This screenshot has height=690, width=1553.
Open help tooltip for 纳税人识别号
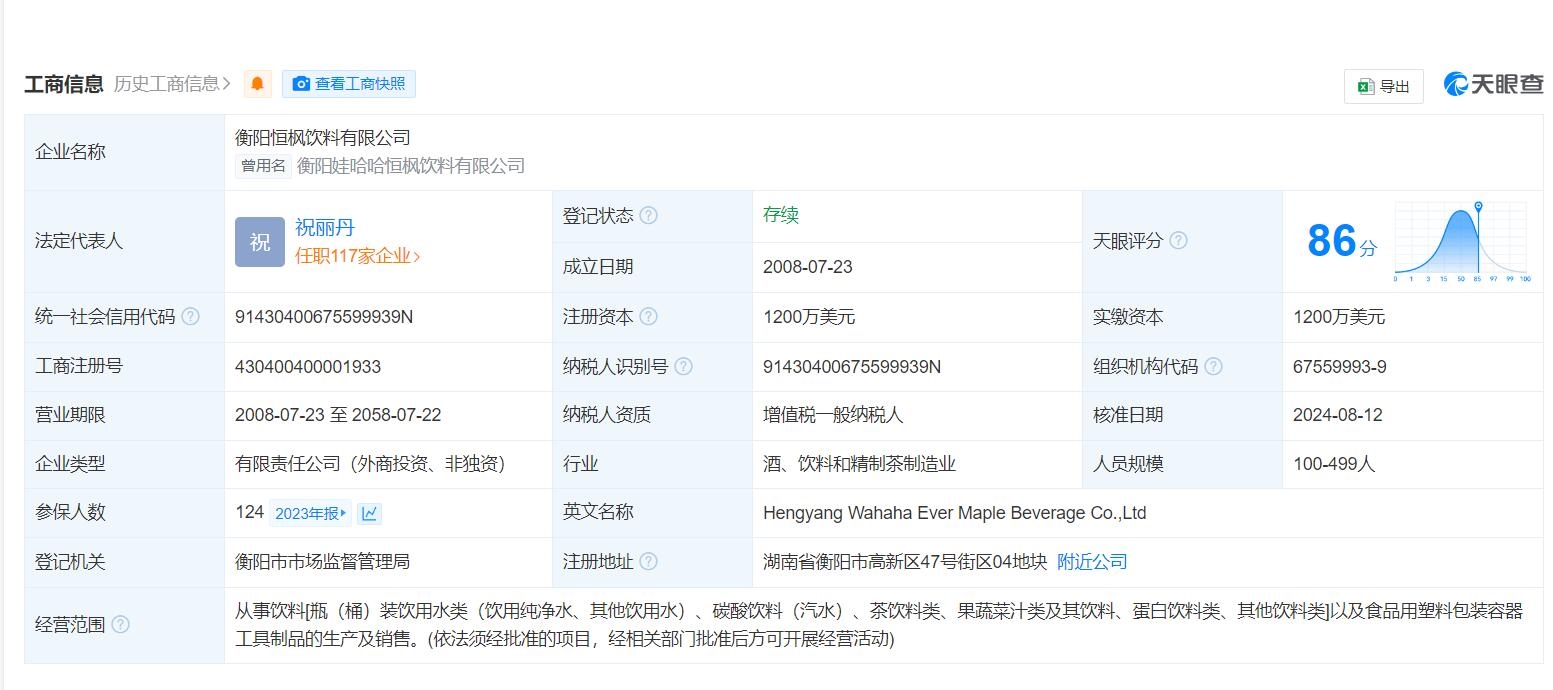pyautogui.click(x=684, y=367)
